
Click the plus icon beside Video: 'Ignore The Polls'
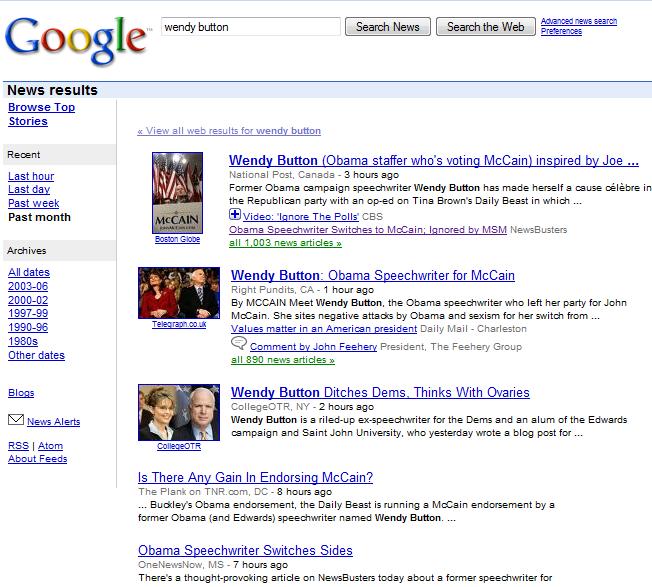pos(235,215)
